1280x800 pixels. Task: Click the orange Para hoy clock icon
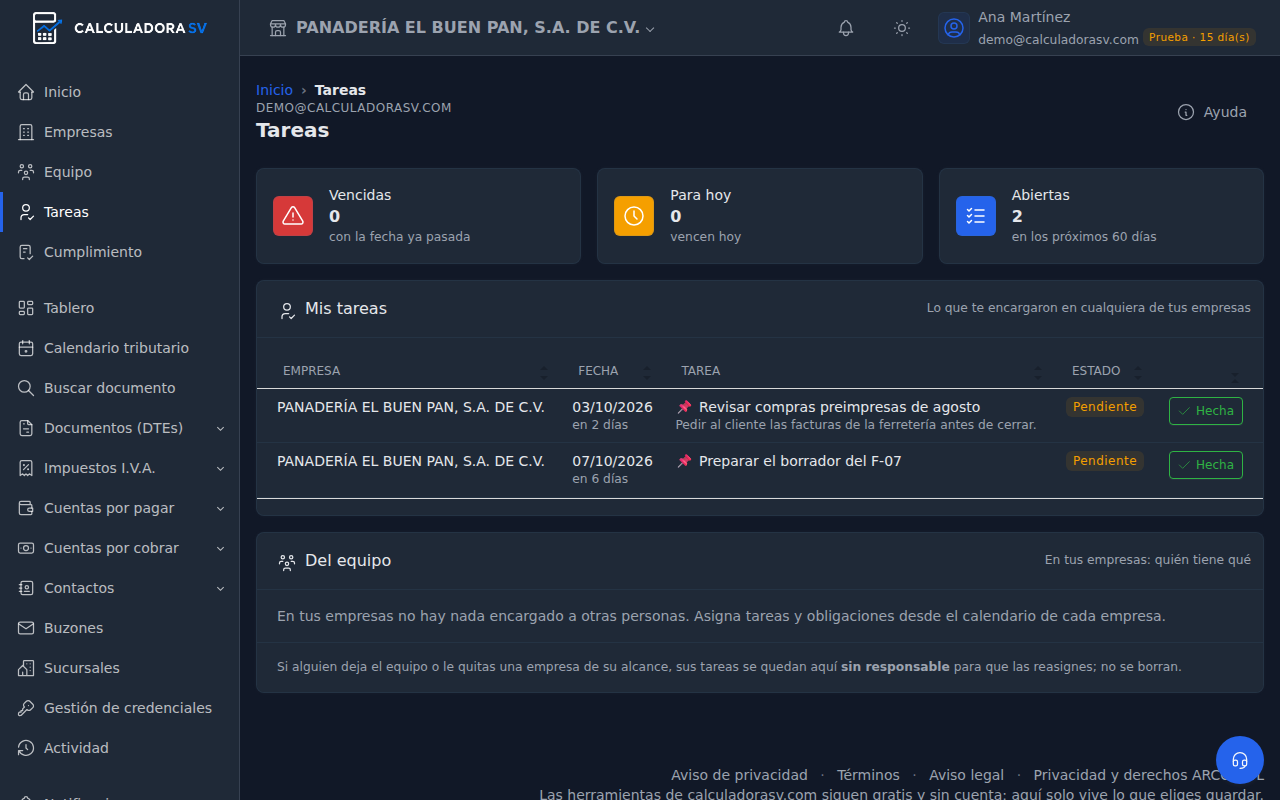(634, 216)
